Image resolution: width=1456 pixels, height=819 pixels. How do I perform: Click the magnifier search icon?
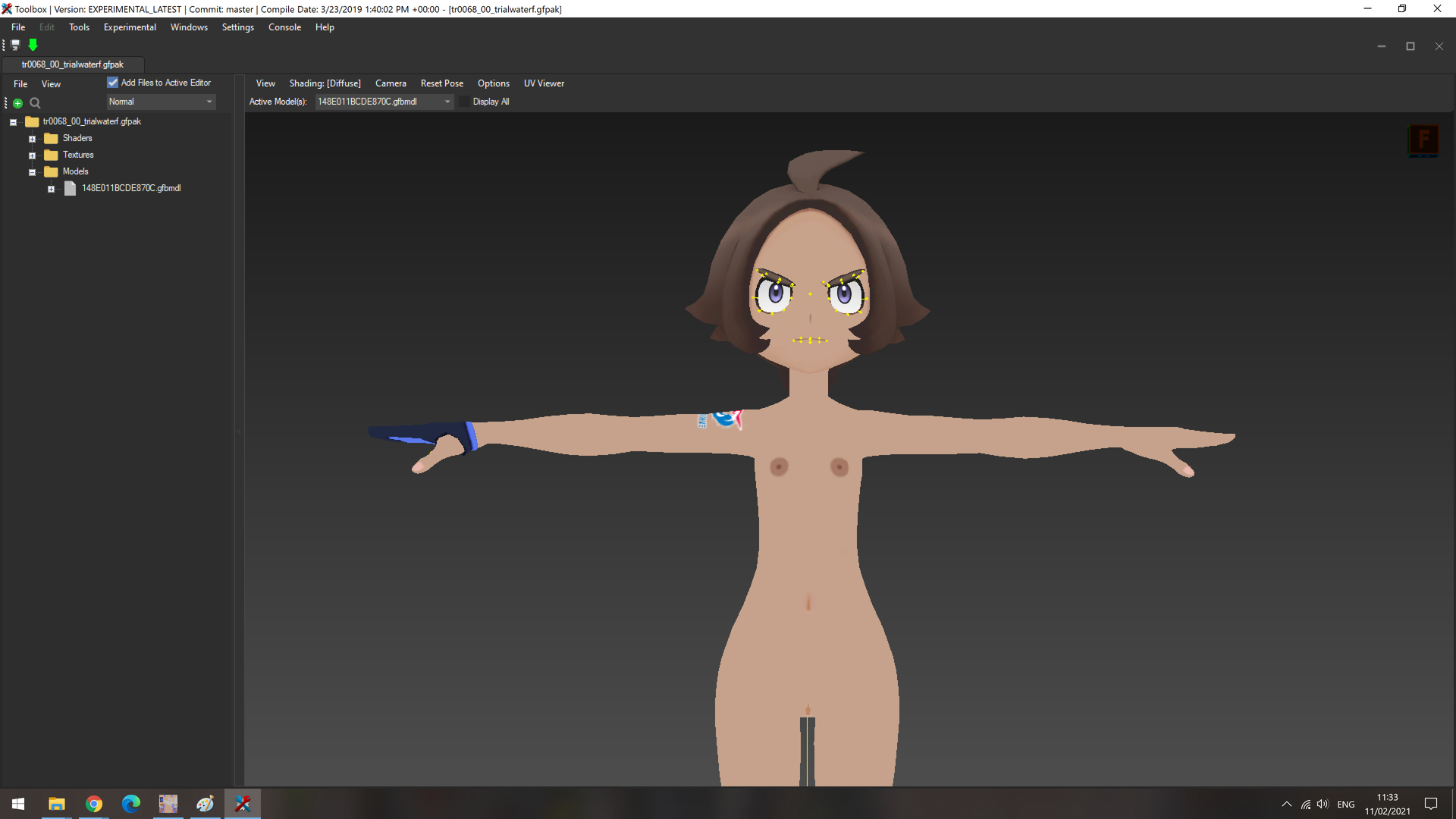click(x=35, y=103)
